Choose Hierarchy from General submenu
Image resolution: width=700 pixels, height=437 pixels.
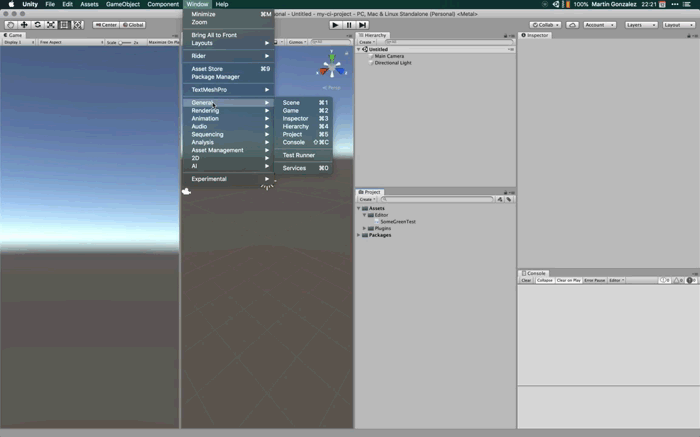(304, 127)
